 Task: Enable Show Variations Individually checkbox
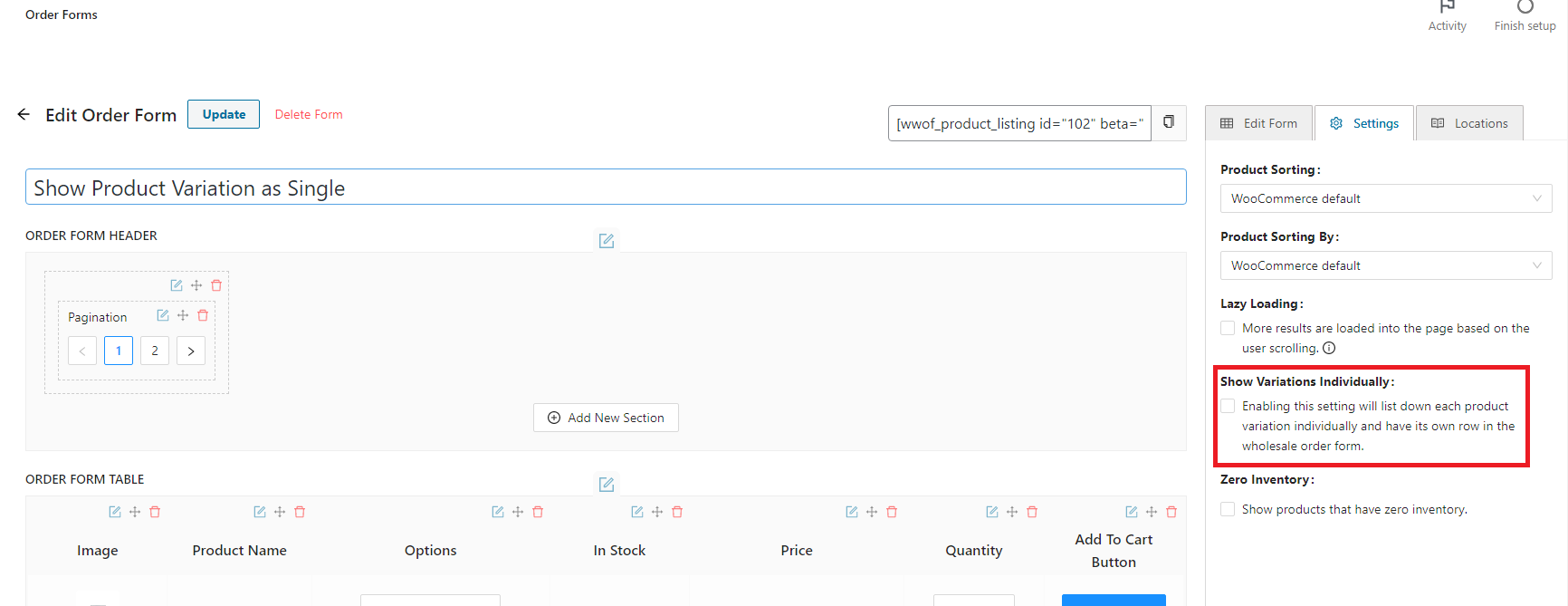pyautogui.click(x=1228, y=406)
